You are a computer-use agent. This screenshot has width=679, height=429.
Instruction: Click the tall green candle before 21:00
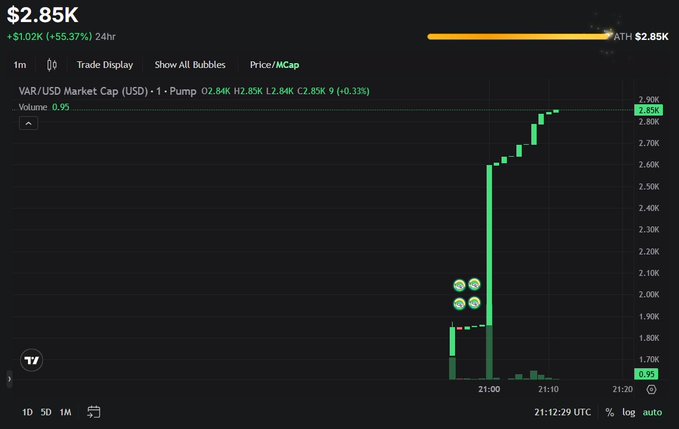point(489,245)
